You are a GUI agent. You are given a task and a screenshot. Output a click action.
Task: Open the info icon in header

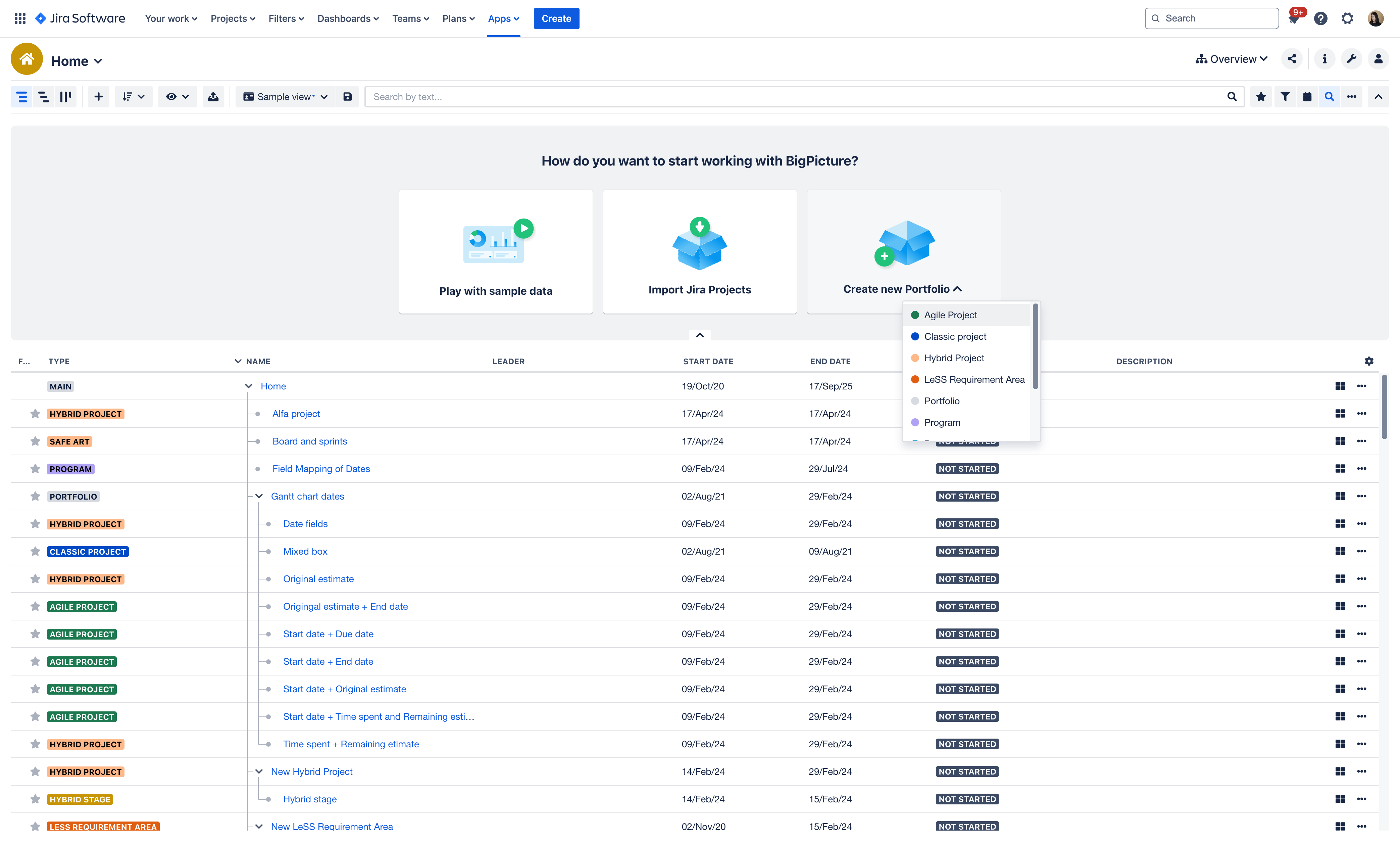coord(1324,58)
